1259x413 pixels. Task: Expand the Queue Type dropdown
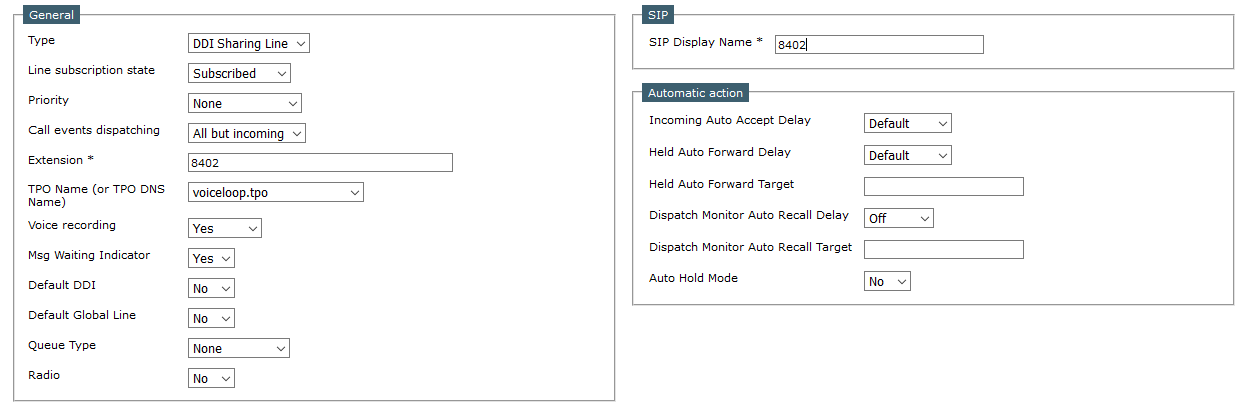tap(239, 348)
